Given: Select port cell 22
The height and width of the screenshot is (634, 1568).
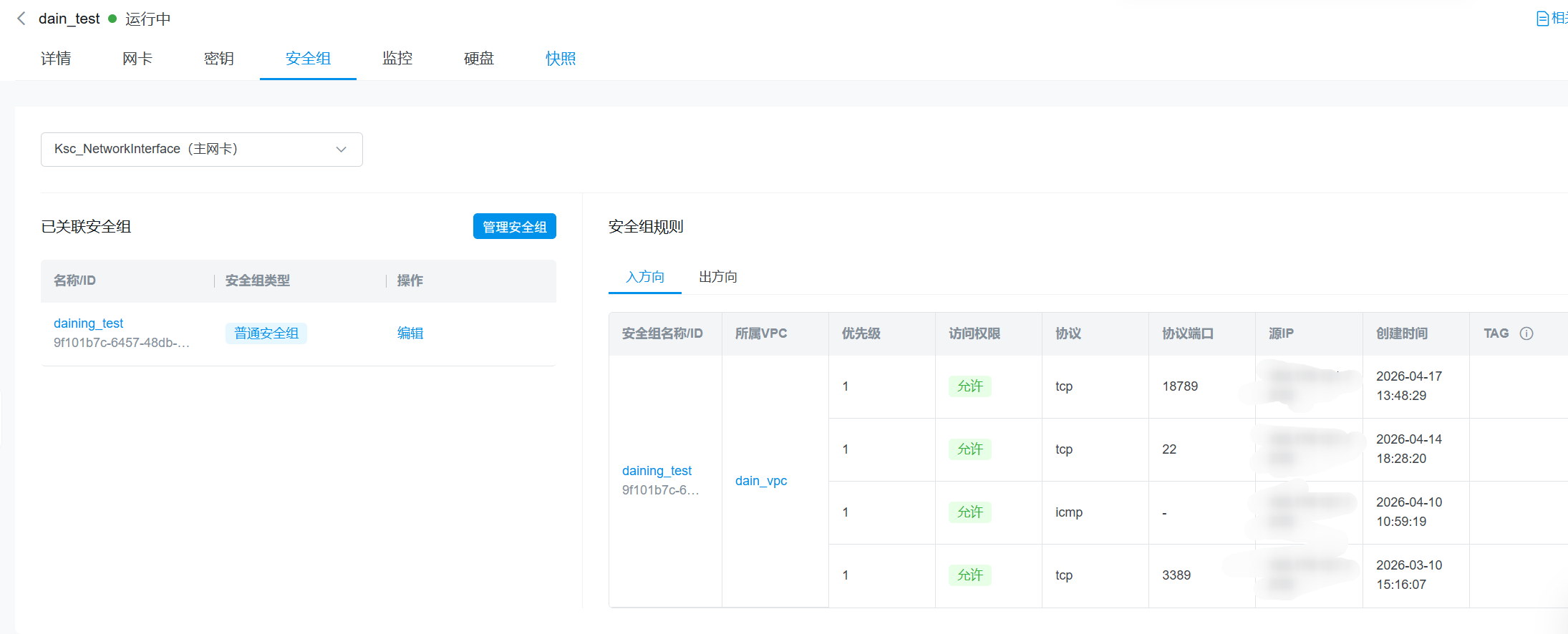Looking at the screenshot, I should pos(1169,449).
